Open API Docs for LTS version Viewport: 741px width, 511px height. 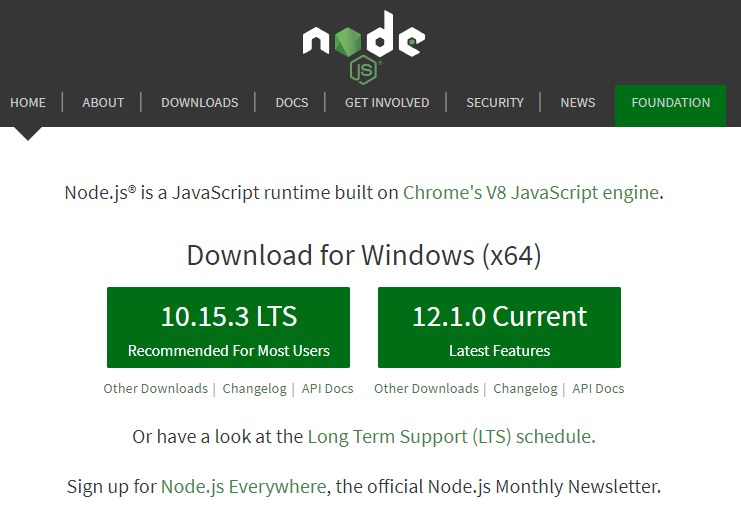tap(328, 389)
